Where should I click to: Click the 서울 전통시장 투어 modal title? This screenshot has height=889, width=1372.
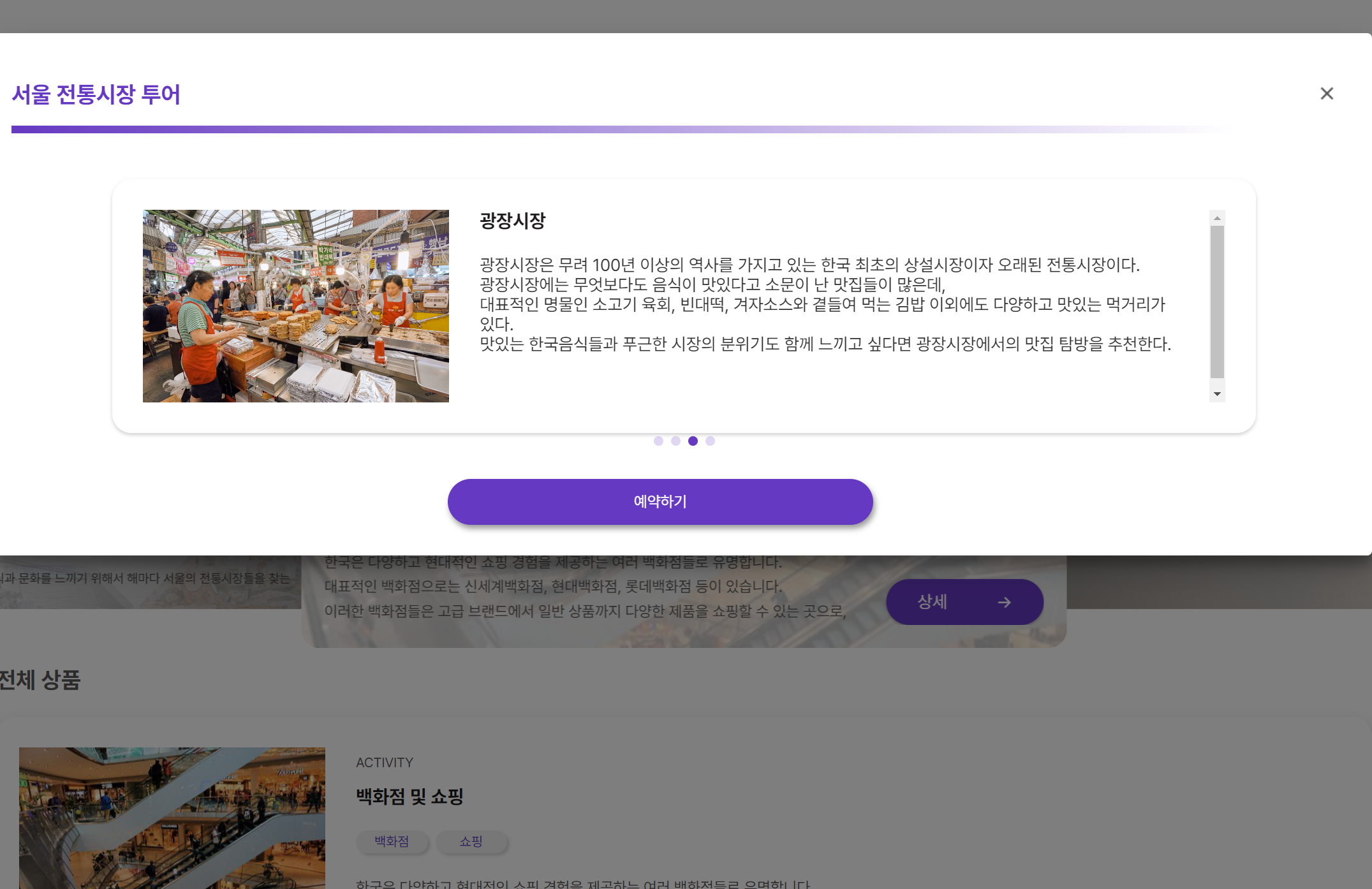pyautogui.click(x=96, y=94)
